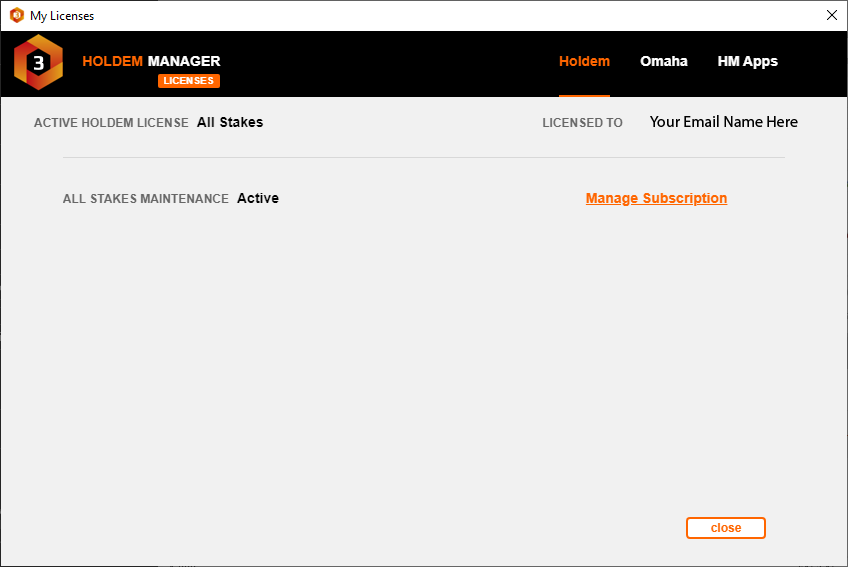The image size is (848, 567).
Task: Click 'Your Email Name Here' text
Action: (724, 122)
